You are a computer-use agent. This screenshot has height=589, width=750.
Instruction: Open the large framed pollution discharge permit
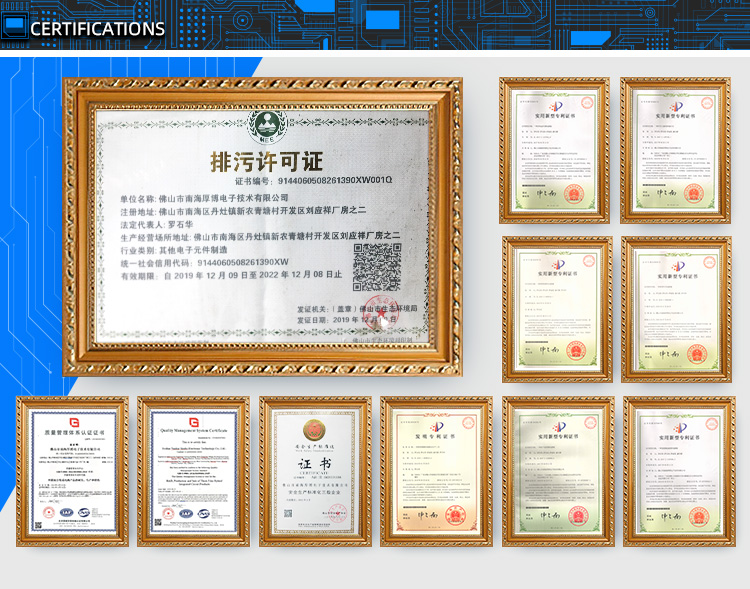click(x=262, y=225)
